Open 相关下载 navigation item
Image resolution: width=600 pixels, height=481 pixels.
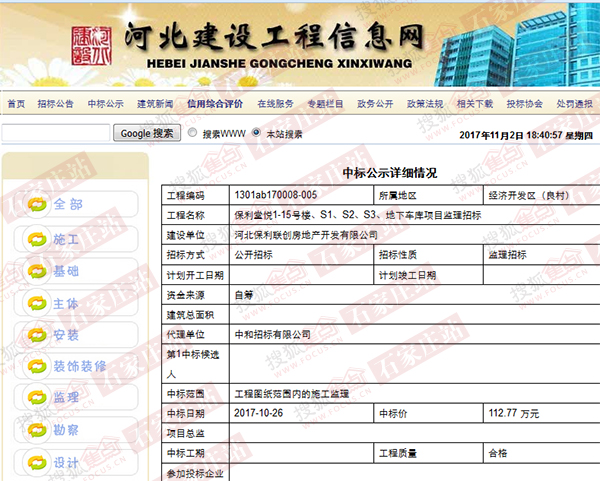pyautogui.click(x=475, y=104)
